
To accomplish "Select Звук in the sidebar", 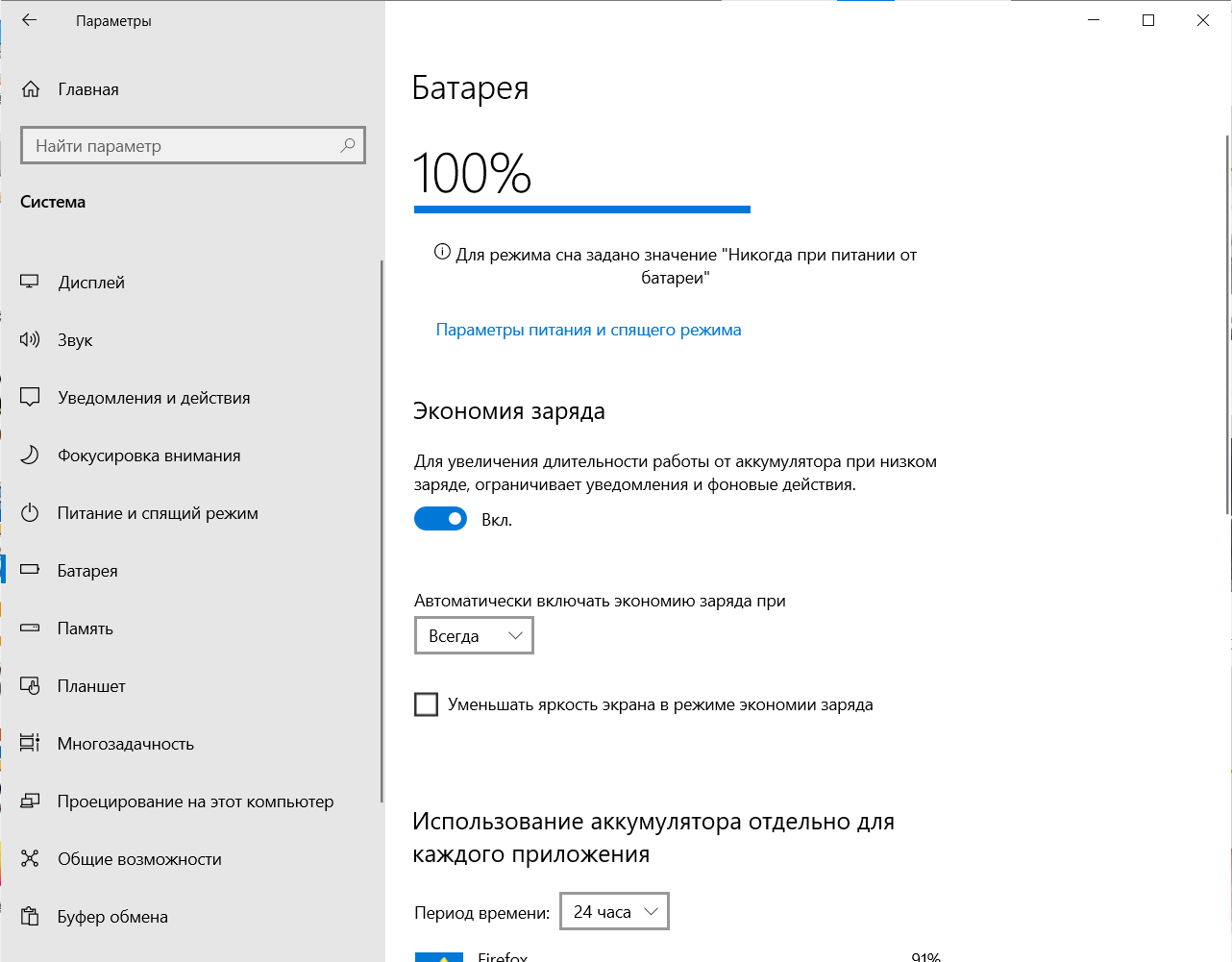I will [190, 339].
